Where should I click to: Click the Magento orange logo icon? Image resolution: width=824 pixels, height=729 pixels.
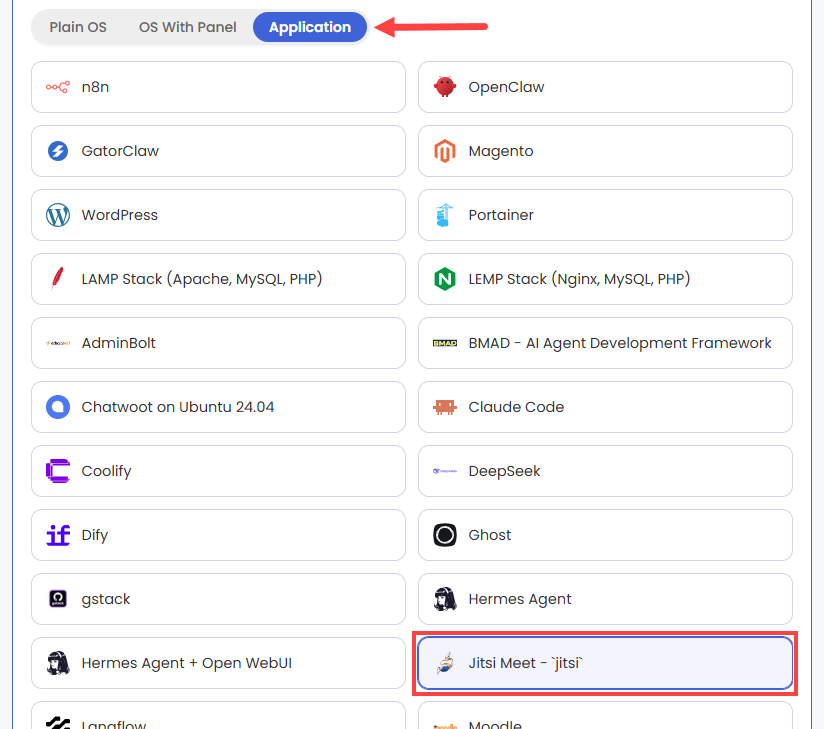coord(445,151)
